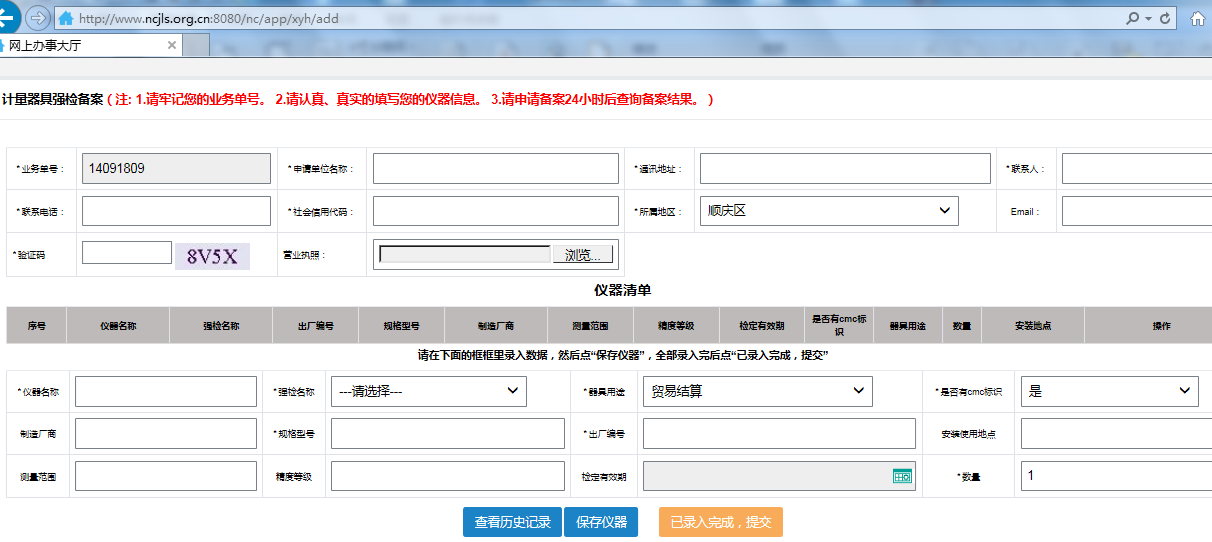
Task: Click the 规格型号 input field
Action: pos(448,433)
